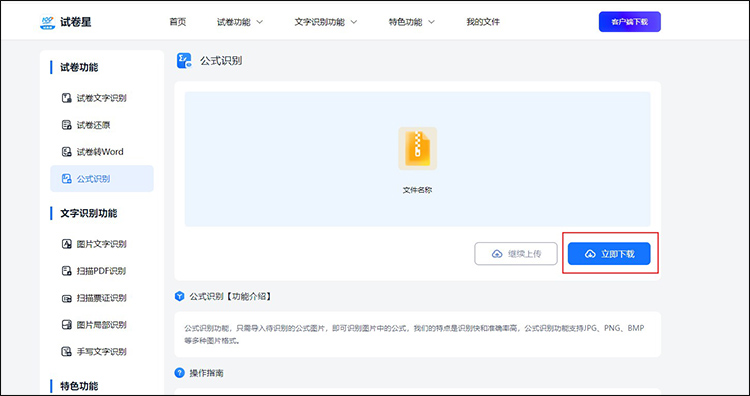This screenshot has width=750, height=396.
Task: Click the 特色功能 sidebar section heading
Action: [79, 386]
